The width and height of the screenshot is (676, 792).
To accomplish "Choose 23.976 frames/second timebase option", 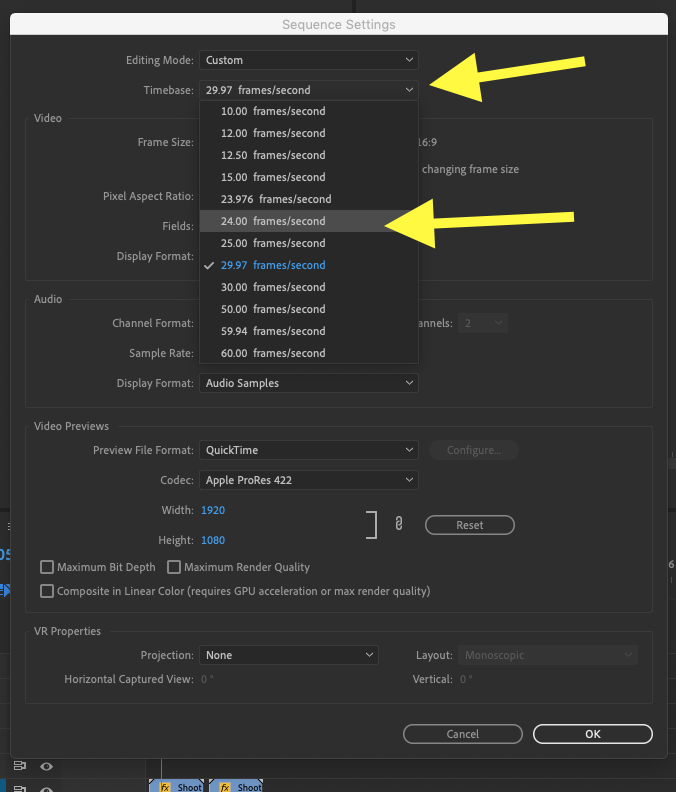I will tap(276, 199).
